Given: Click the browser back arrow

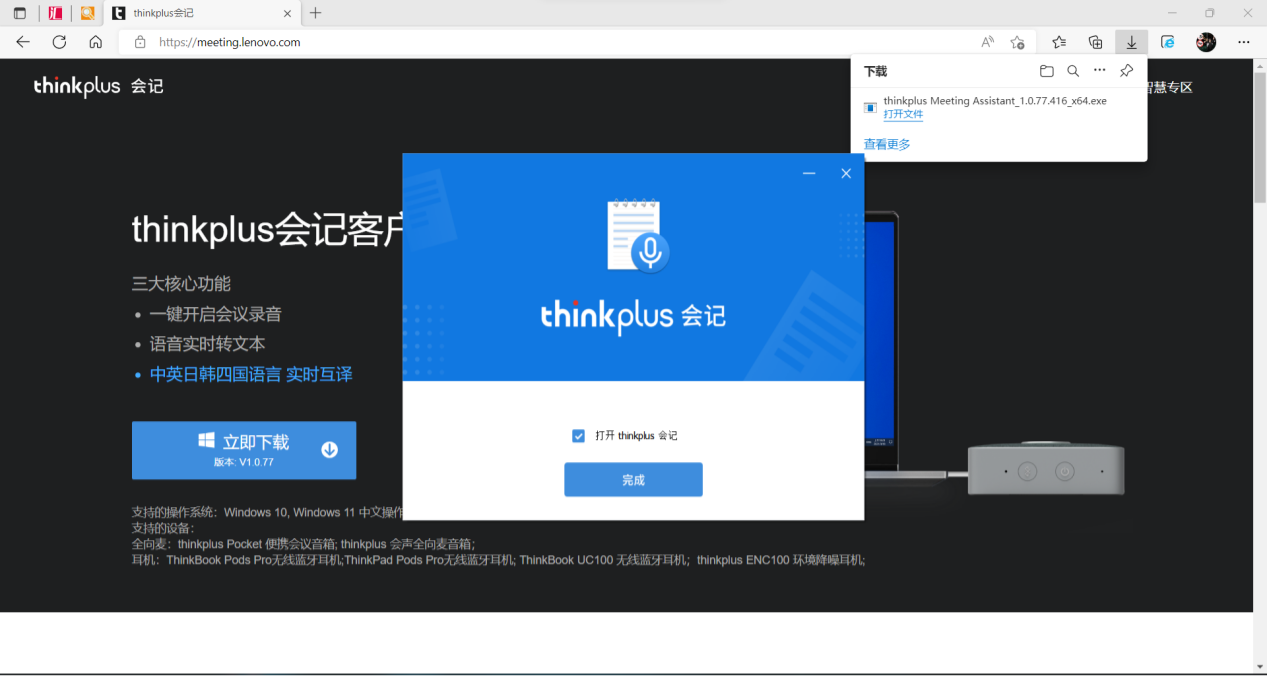Looking at the screenshot, I should (23, 42).
